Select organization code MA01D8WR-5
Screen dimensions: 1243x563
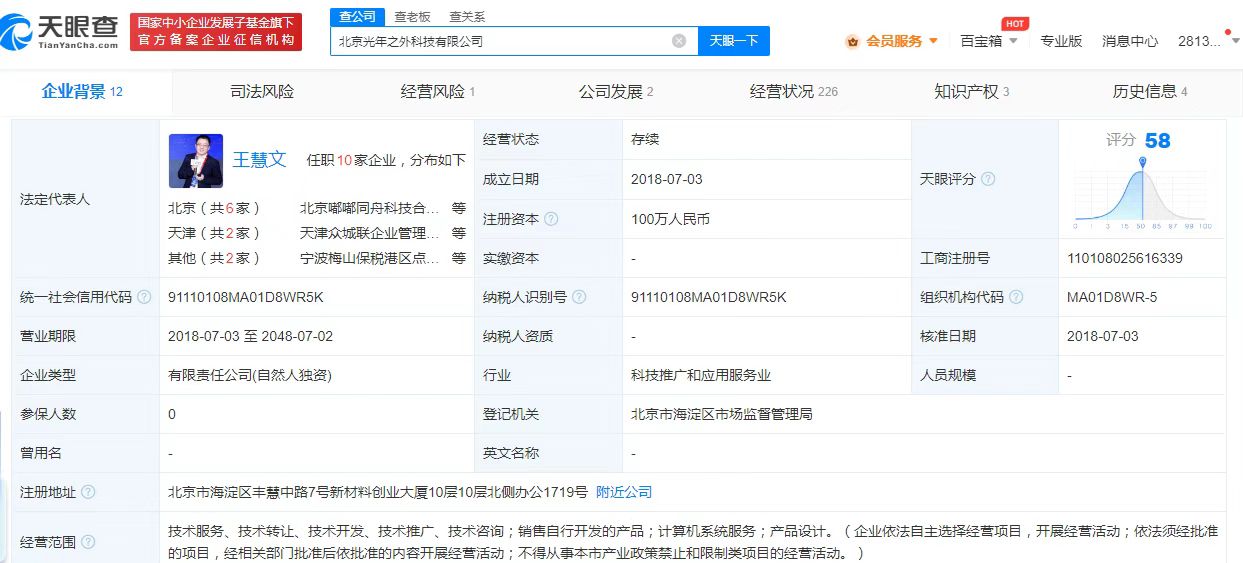pos(1112,297)
